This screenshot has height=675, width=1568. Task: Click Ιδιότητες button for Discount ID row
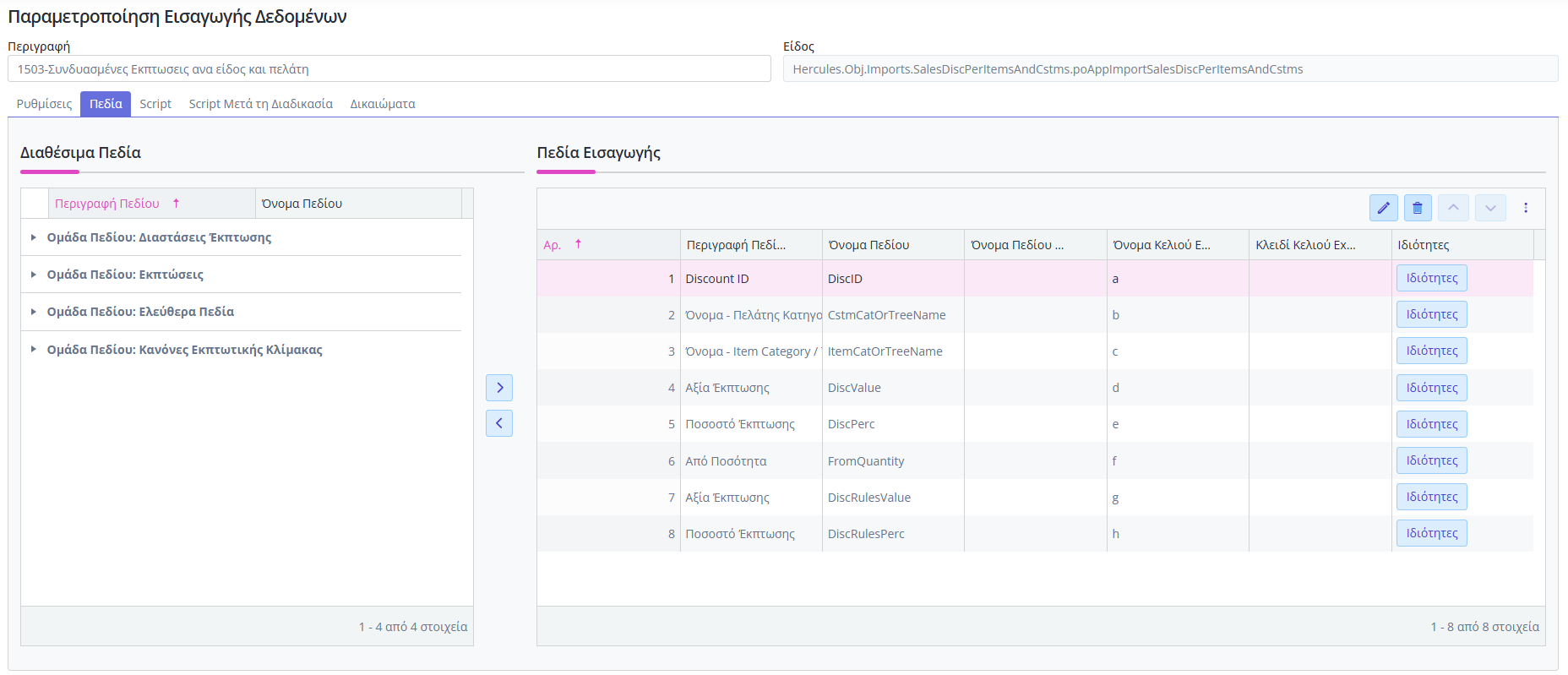pos(1431,278)
